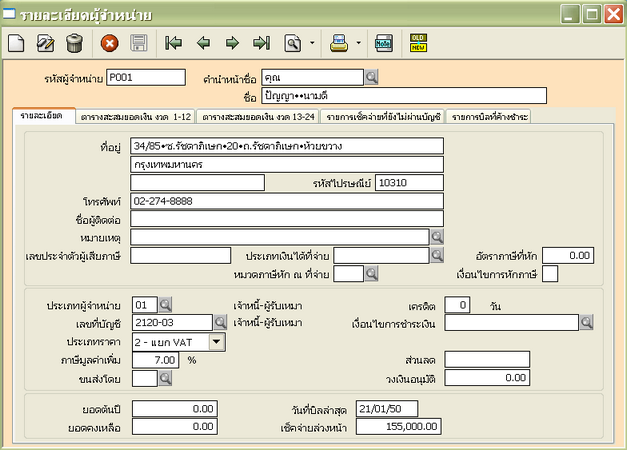627x450 pixels.
Task: Open the ตารางสะสมยอดเงิน งวด 13-24 tab
Action: click(x=257, y=117)
